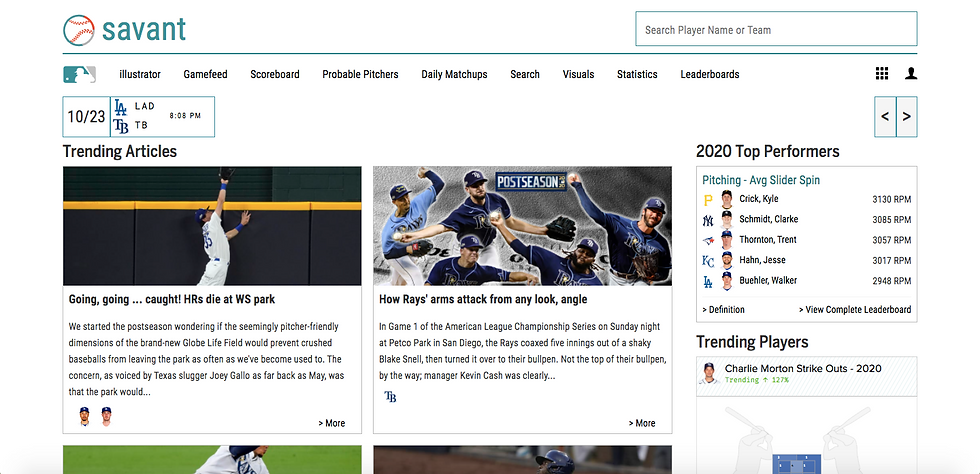This screenshot has height=474, width=980.
Task: Click the Royals logo beside Hahn, Jesse
Action: tap(708, 261)
